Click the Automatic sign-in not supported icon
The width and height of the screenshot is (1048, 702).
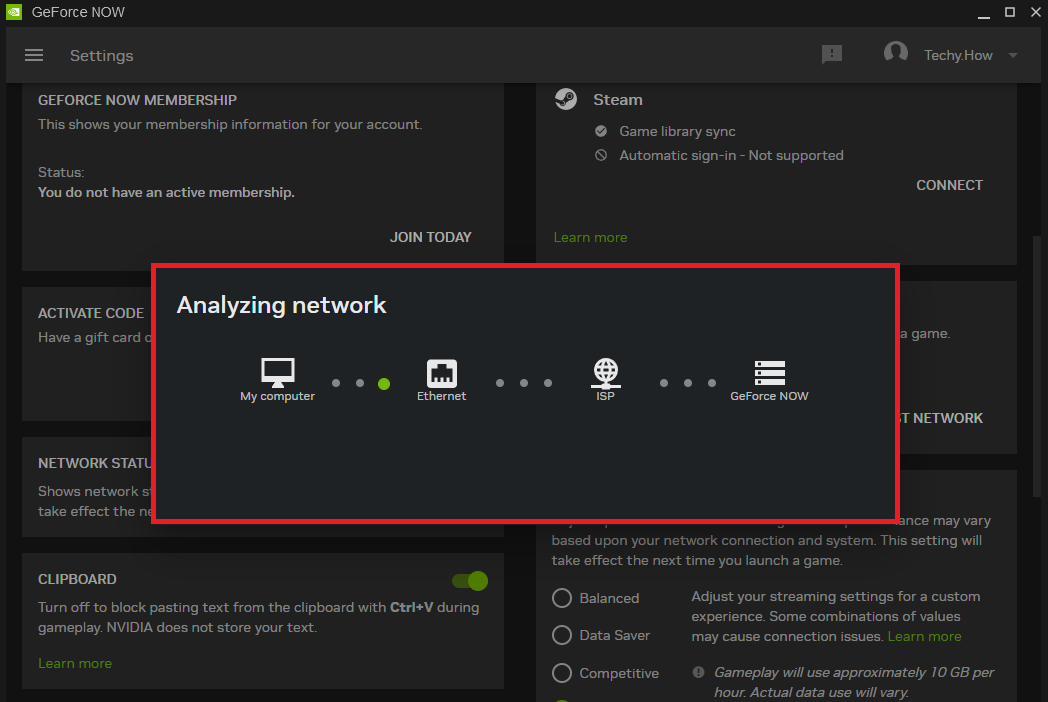(601, 155)
